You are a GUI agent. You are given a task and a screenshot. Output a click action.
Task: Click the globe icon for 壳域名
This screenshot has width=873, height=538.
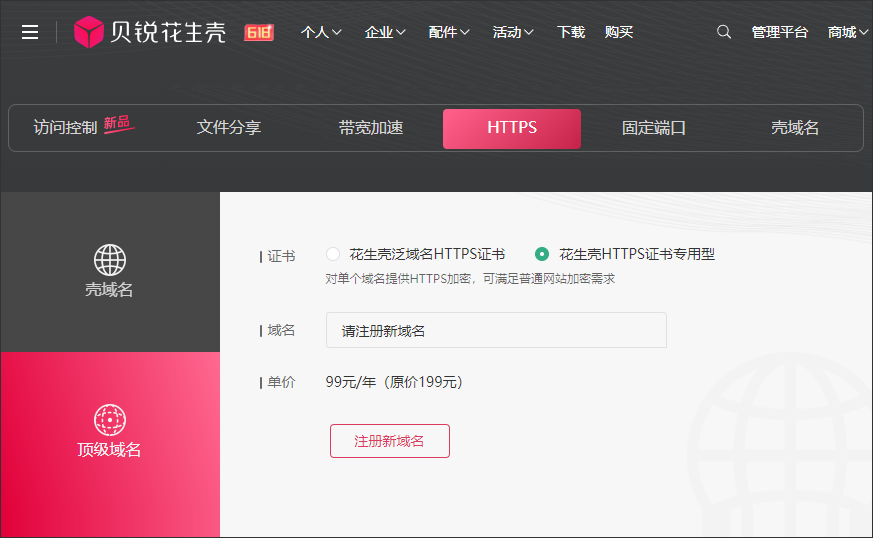[110, 260]
